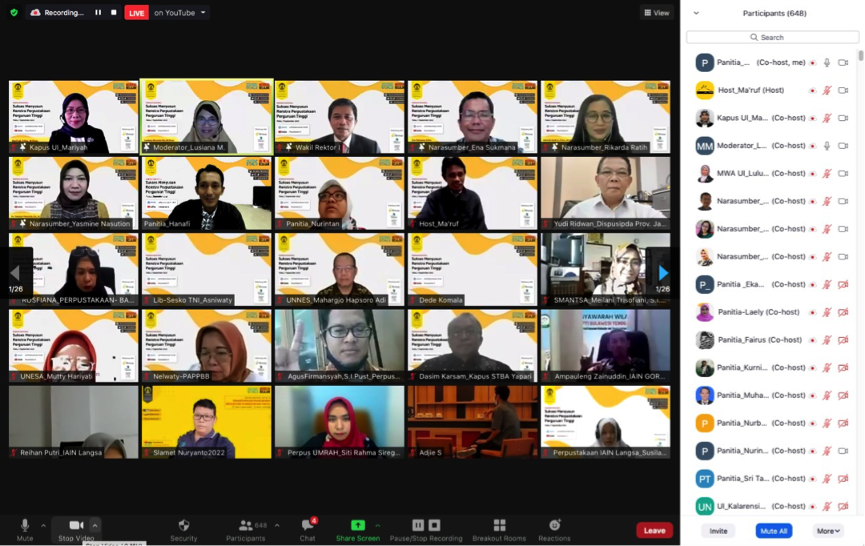
Task: Select Panitia_Hanafi video tile
Action: pyautogui.click(x=206, y=193)
